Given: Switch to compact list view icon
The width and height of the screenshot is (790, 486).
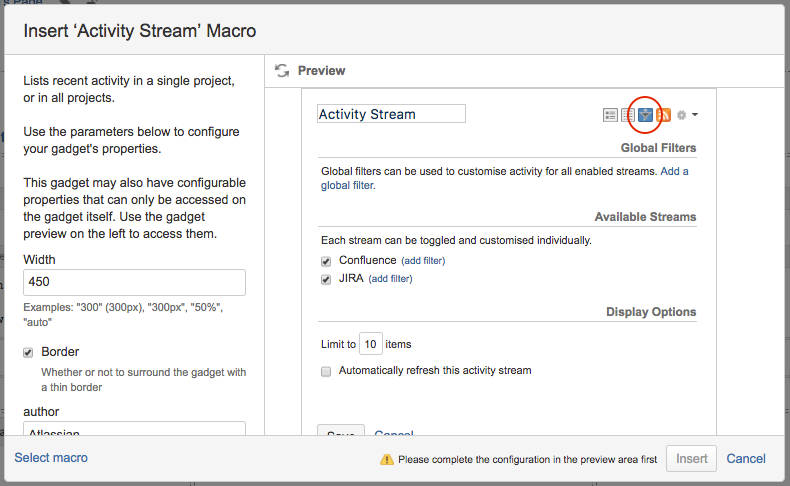Looking at the screenshot, I should click(x=627, y=115).
